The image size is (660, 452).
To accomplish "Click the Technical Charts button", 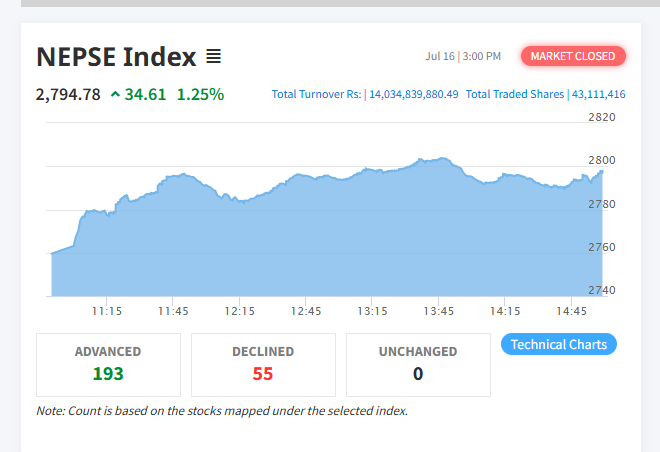I will (559, 344).
